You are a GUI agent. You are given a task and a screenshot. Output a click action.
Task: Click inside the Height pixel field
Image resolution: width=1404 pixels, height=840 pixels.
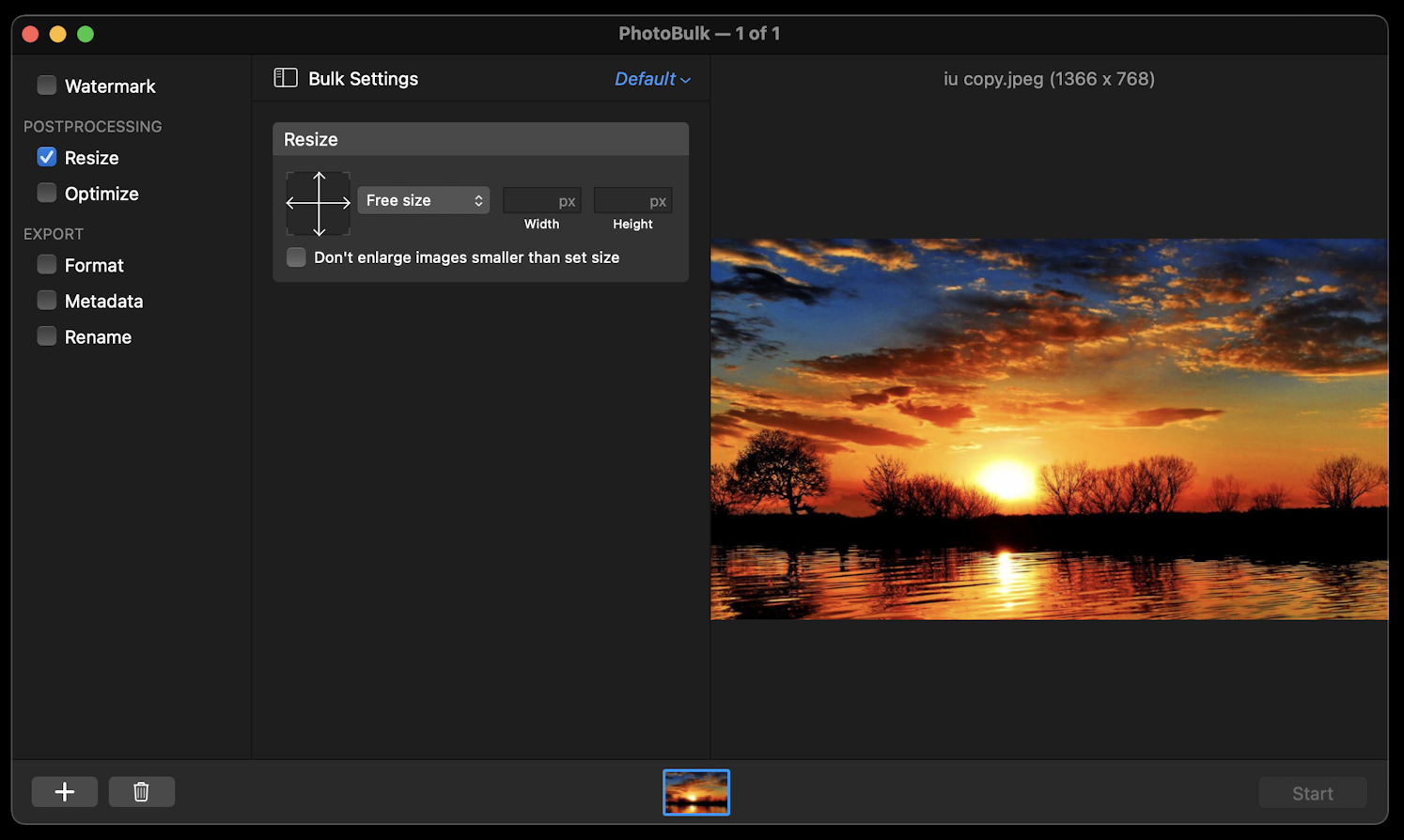pyautogui.click(x=632, y=200)
